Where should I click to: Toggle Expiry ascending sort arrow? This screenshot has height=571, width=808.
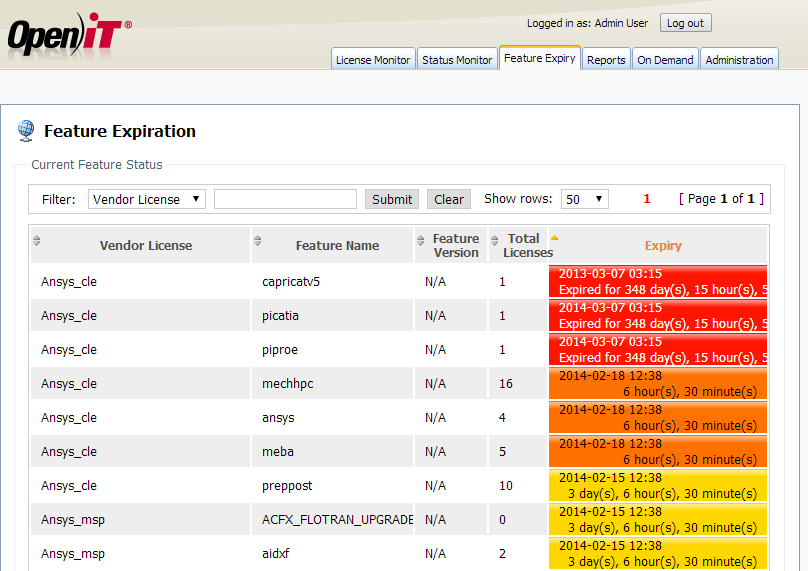click(x=554, y=238)
